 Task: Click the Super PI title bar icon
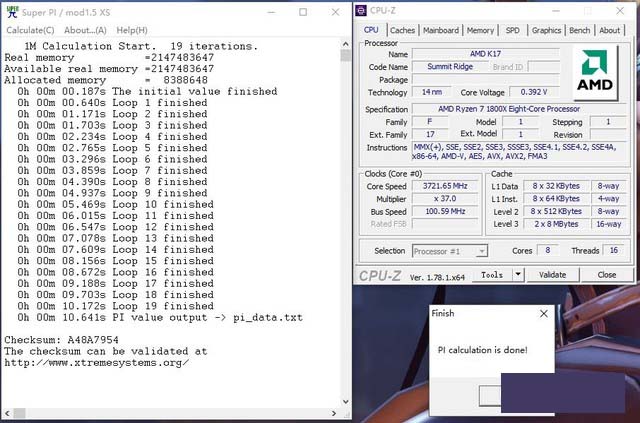click(11, 11)
